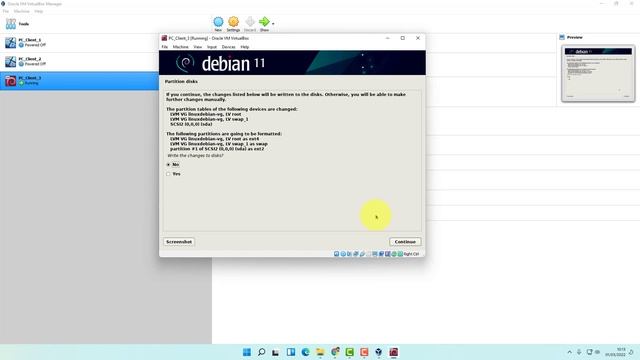The height and width of the screenshot is (360, 640).
Task: Click the Discard toolbar icon
Action: click(x=250, y=22)
